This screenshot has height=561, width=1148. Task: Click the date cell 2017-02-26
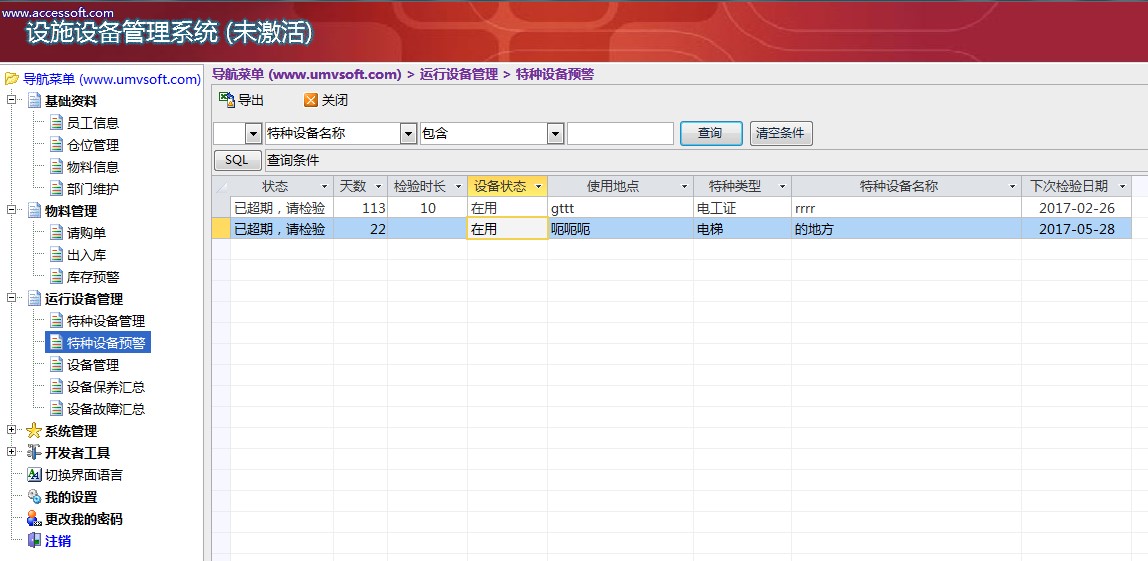[1076, 208]
